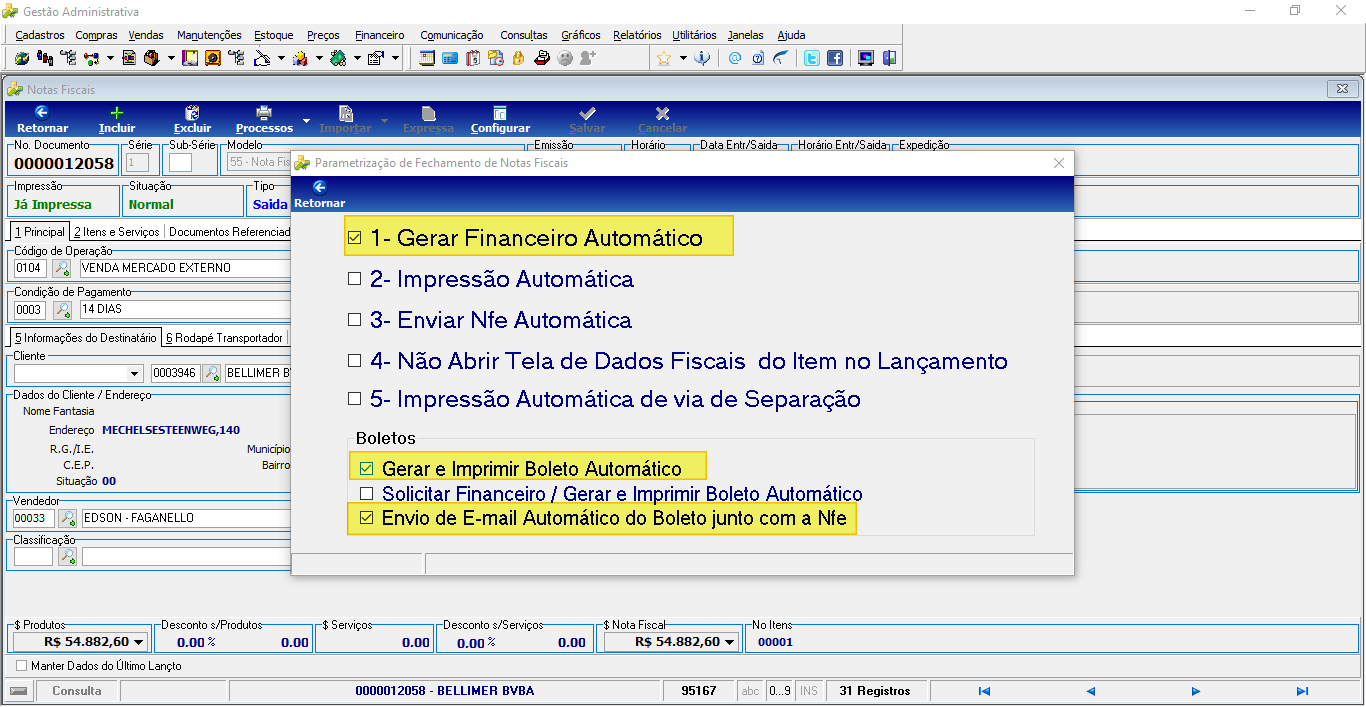Click the red printer toolbar icon

542,58
